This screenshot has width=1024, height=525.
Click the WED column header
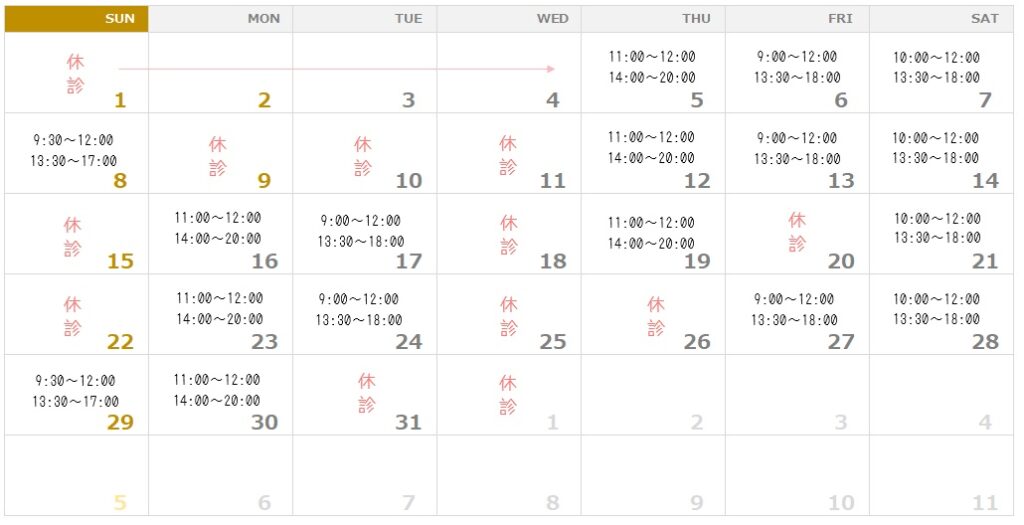[509, 19]
